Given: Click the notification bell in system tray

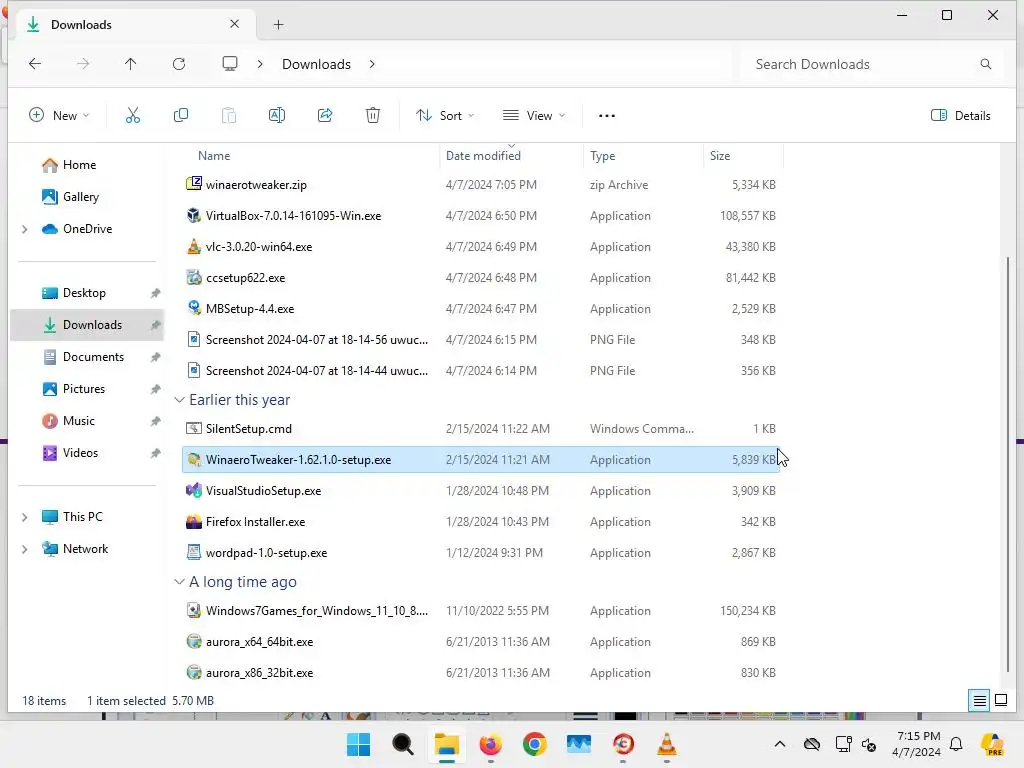Looking at the screenshot, I should (956, 744).
